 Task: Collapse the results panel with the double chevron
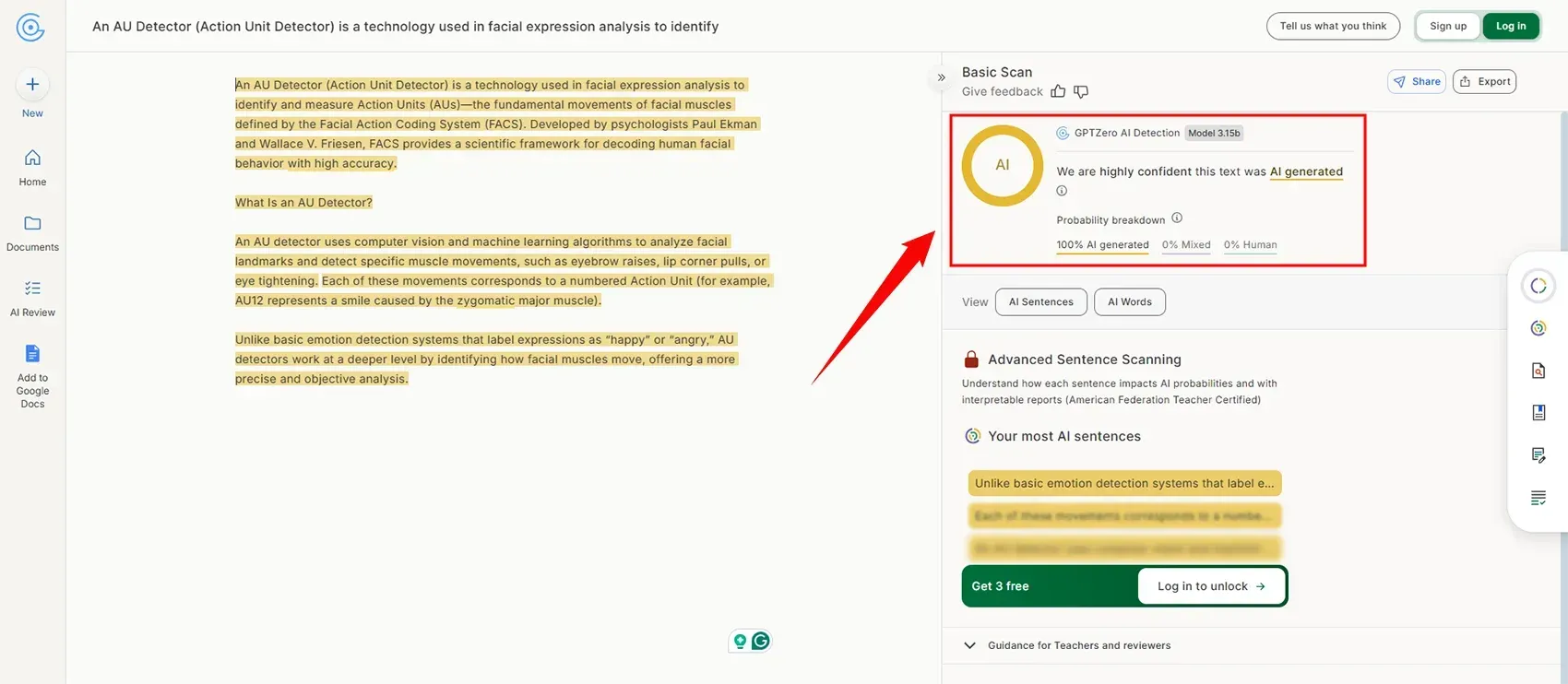pyautogui.click(x=941, y=77)
